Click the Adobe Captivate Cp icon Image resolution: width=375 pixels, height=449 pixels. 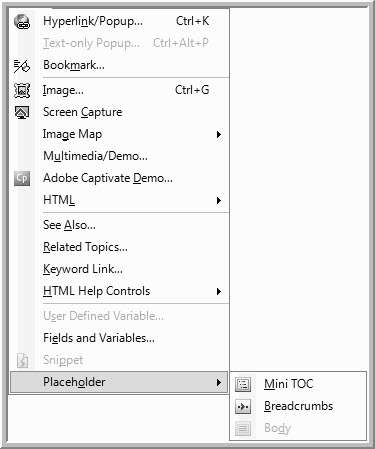pyautogui.click(x=22, y=178)
